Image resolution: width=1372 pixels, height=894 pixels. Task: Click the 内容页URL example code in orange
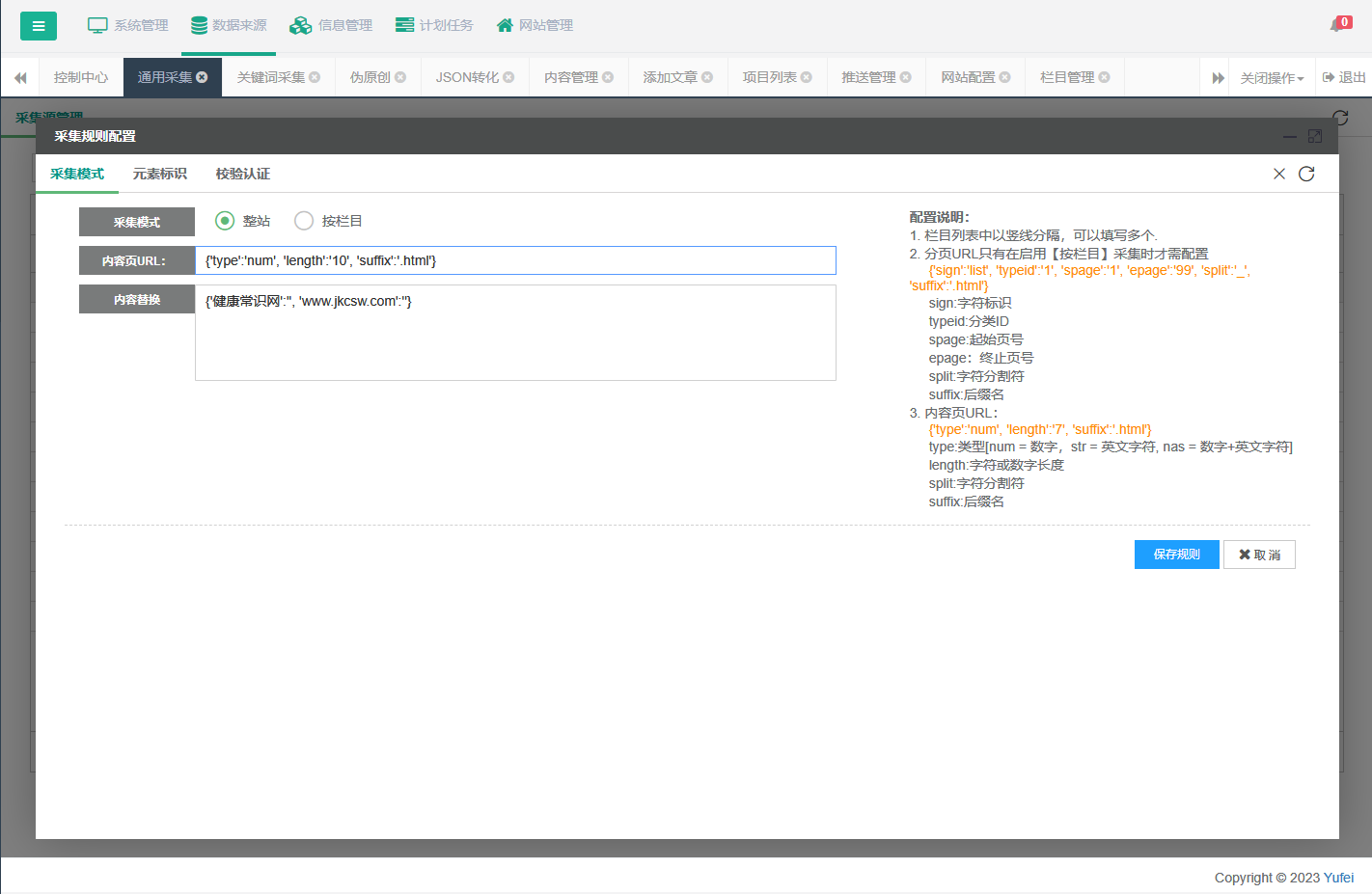1040,429
